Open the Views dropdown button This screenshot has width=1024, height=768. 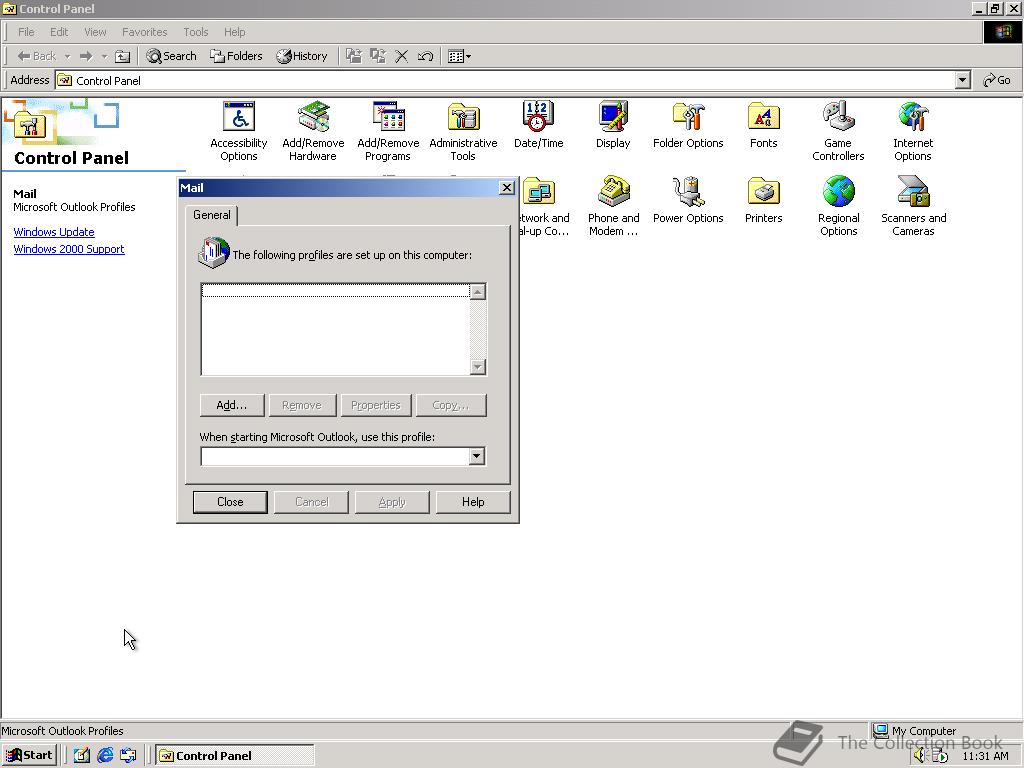tap(460, 56)
